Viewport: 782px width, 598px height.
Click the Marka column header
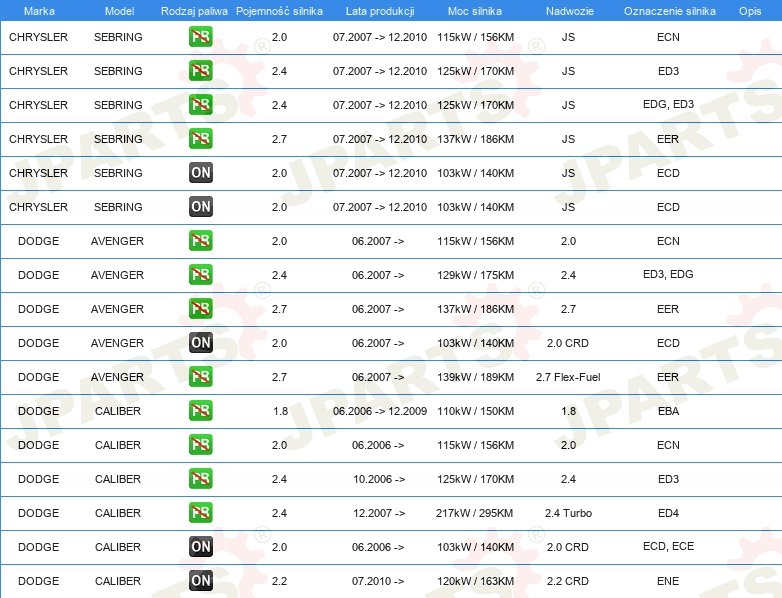[39, 10]
